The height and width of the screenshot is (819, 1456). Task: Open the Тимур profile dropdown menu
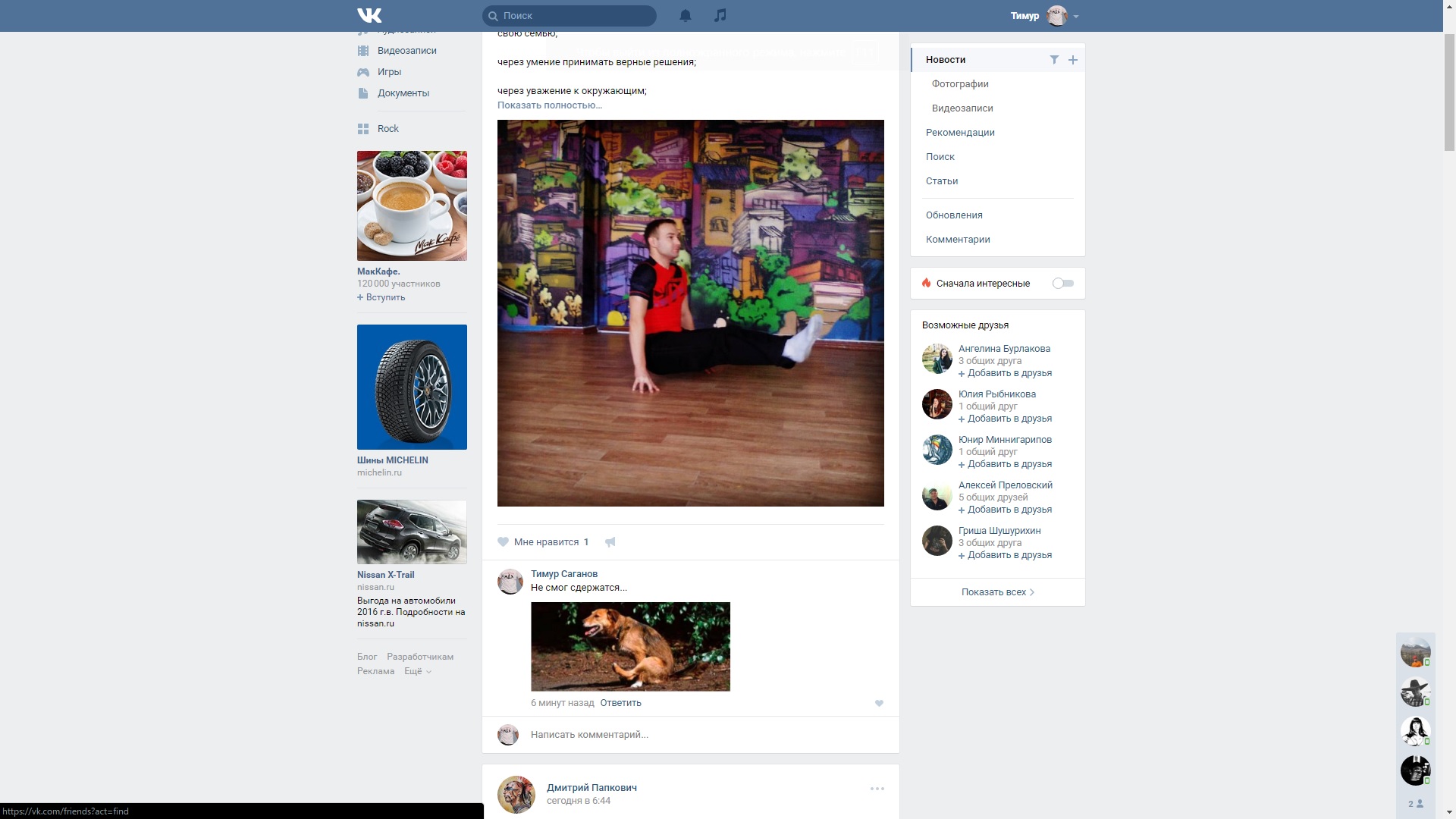click(1044, 15)
